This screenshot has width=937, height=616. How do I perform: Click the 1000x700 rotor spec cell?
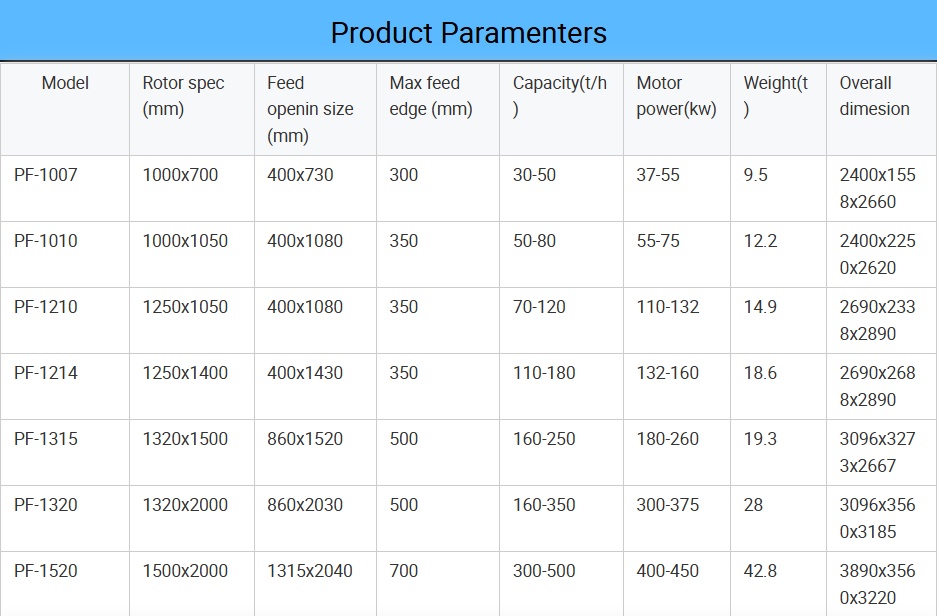(180, 175)
